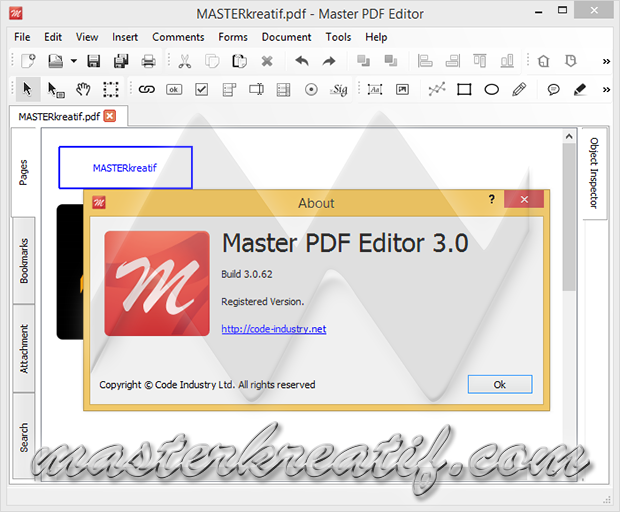Image resolution: width=620 pixels, height=512 pixels.
Task: Close the MASTERkreatif.pdf tab
Action: pyautogui.click(x=110, y=116)
